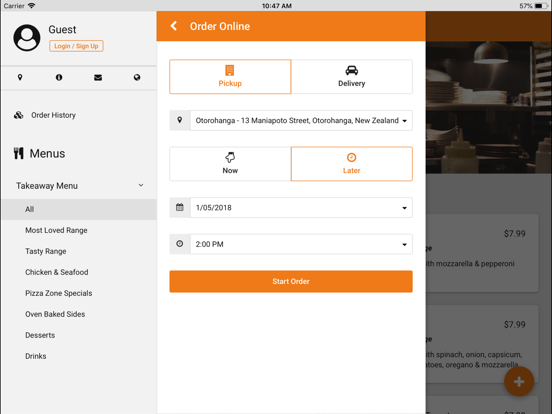Viewport: 552px width, 414px height.
Task: Click the location pin beside store address
Action: pyautogui.click(x=180, y=120)
